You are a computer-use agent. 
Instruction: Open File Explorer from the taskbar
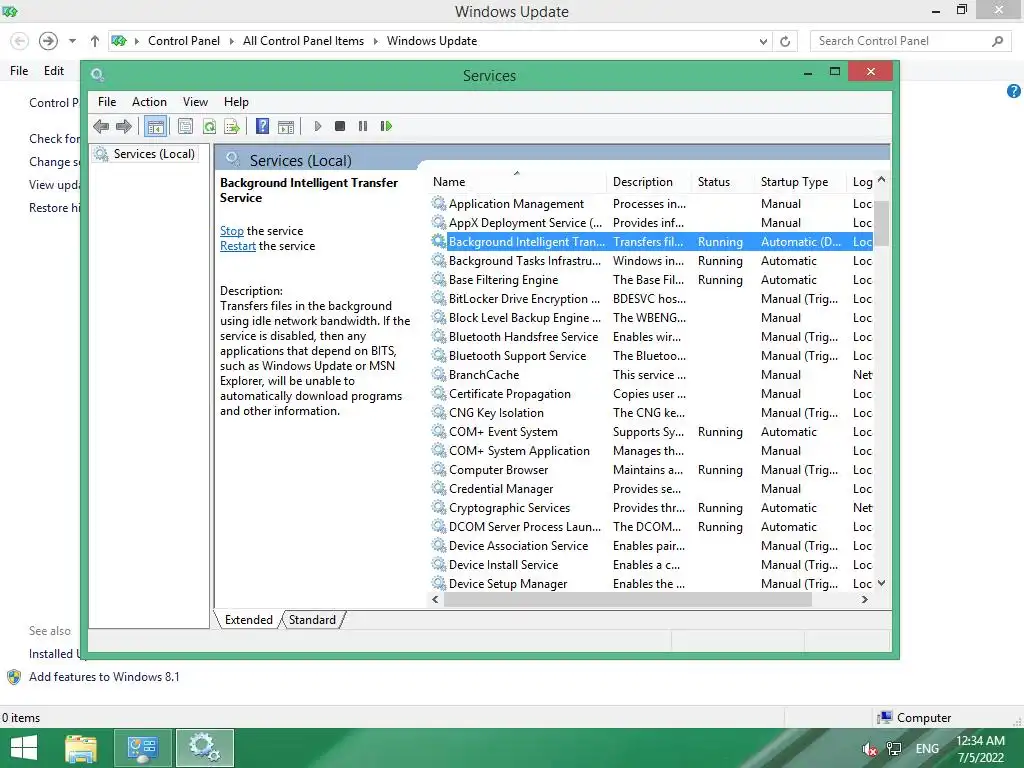[x=80, y=748]
